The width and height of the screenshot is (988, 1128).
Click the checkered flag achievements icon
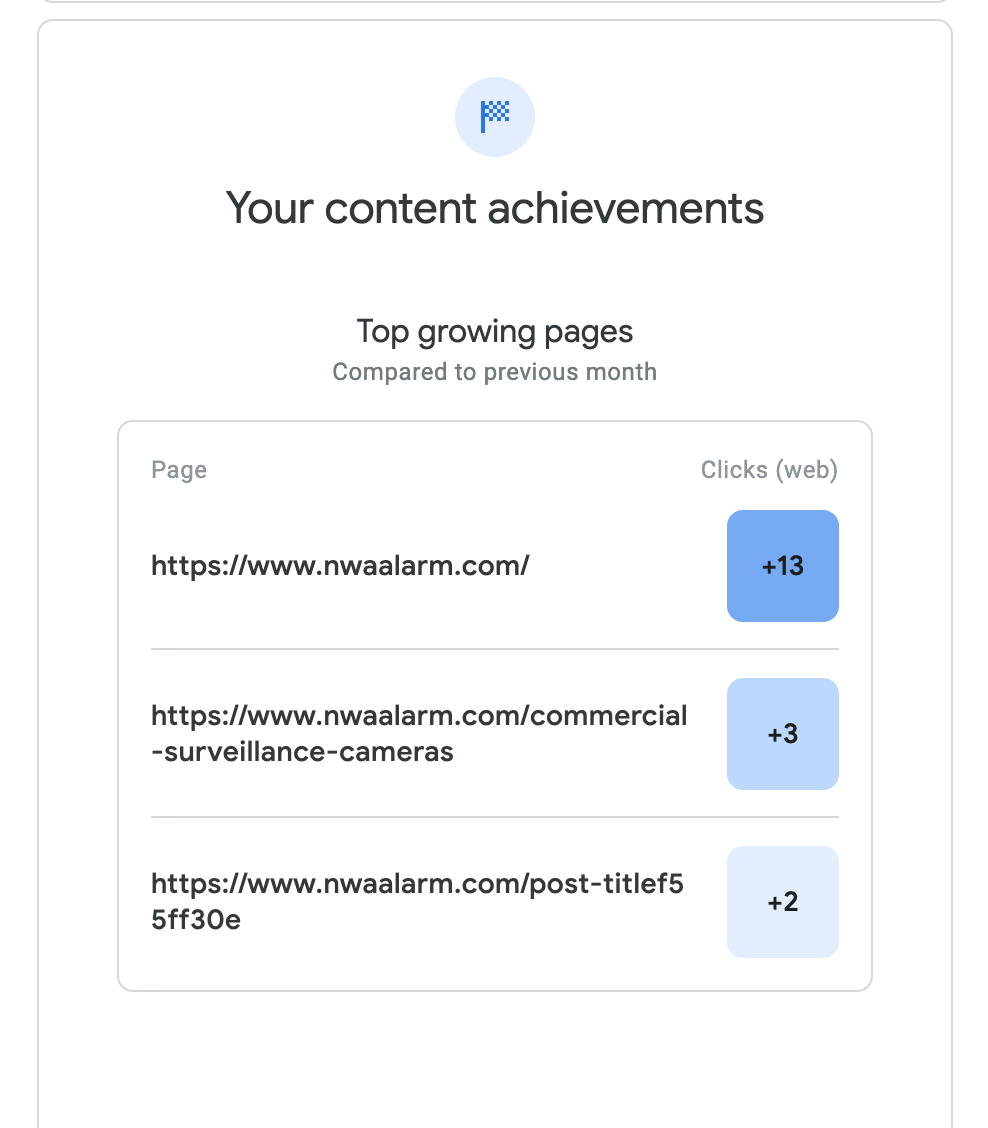[x=494, y=116]
